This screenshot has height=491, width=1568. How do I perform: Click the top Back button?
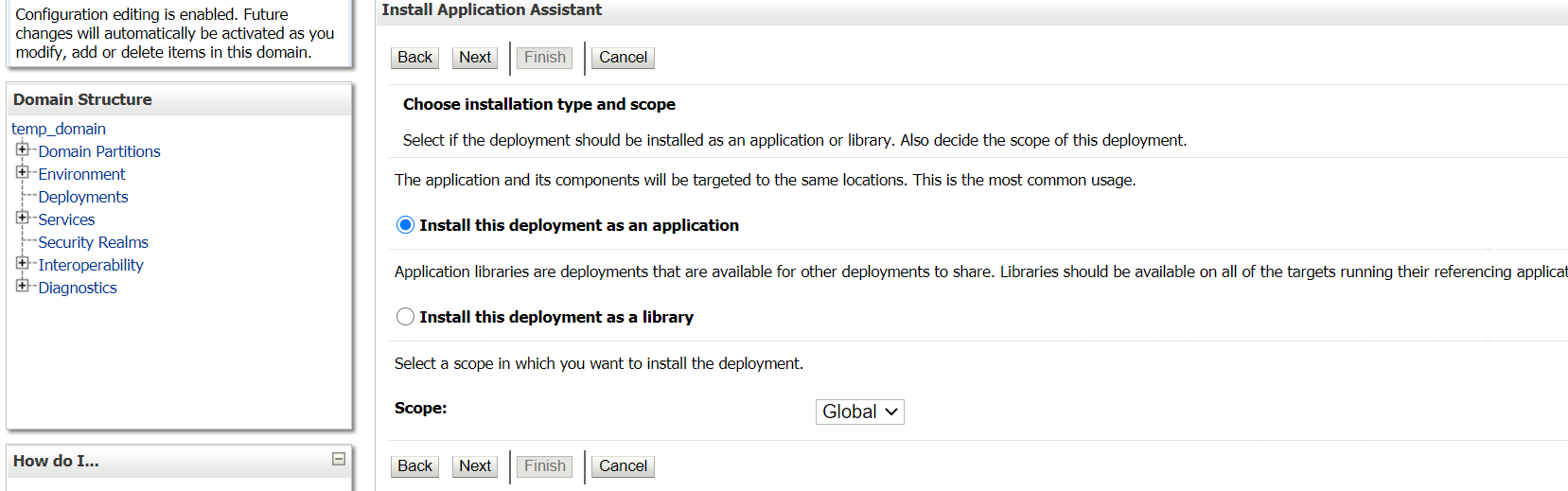point(414,58)
